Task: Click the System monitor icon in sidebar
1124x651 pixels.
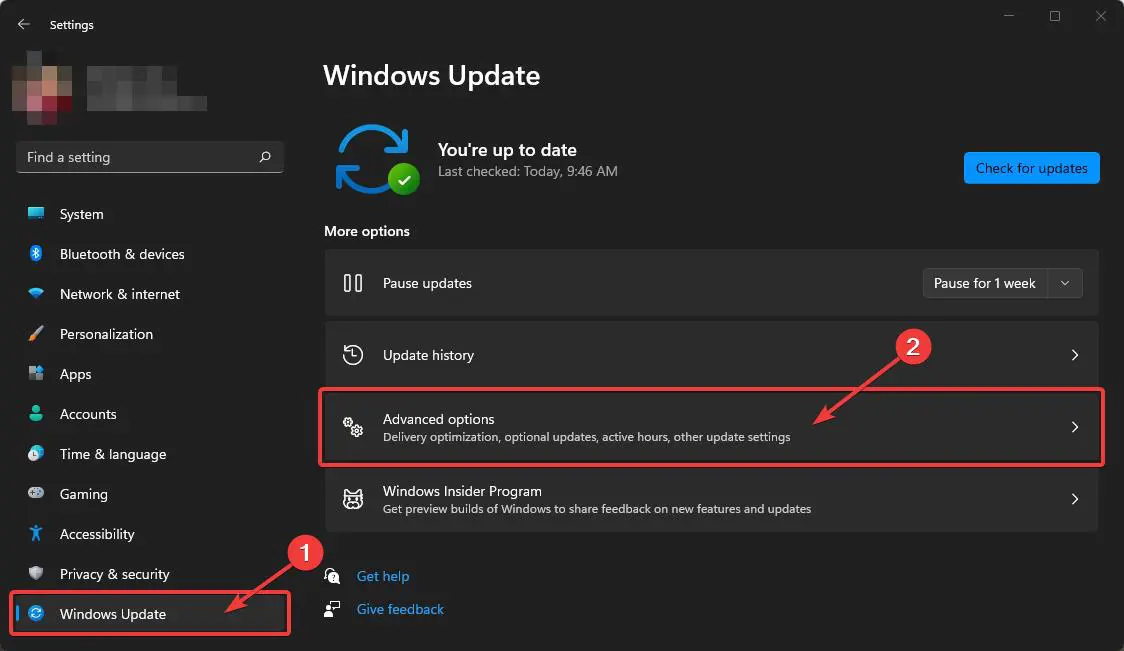Action: [36, 214]
